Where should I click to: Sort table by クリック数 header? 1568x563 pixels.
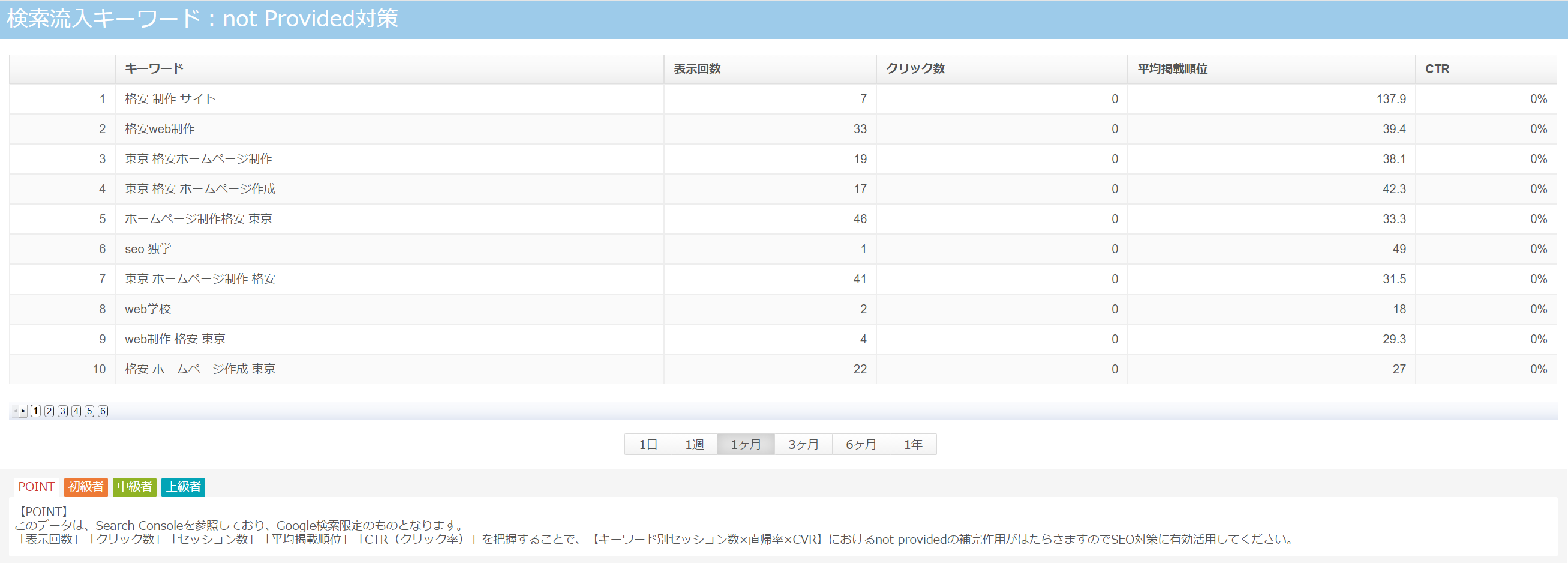coord(915,69)
